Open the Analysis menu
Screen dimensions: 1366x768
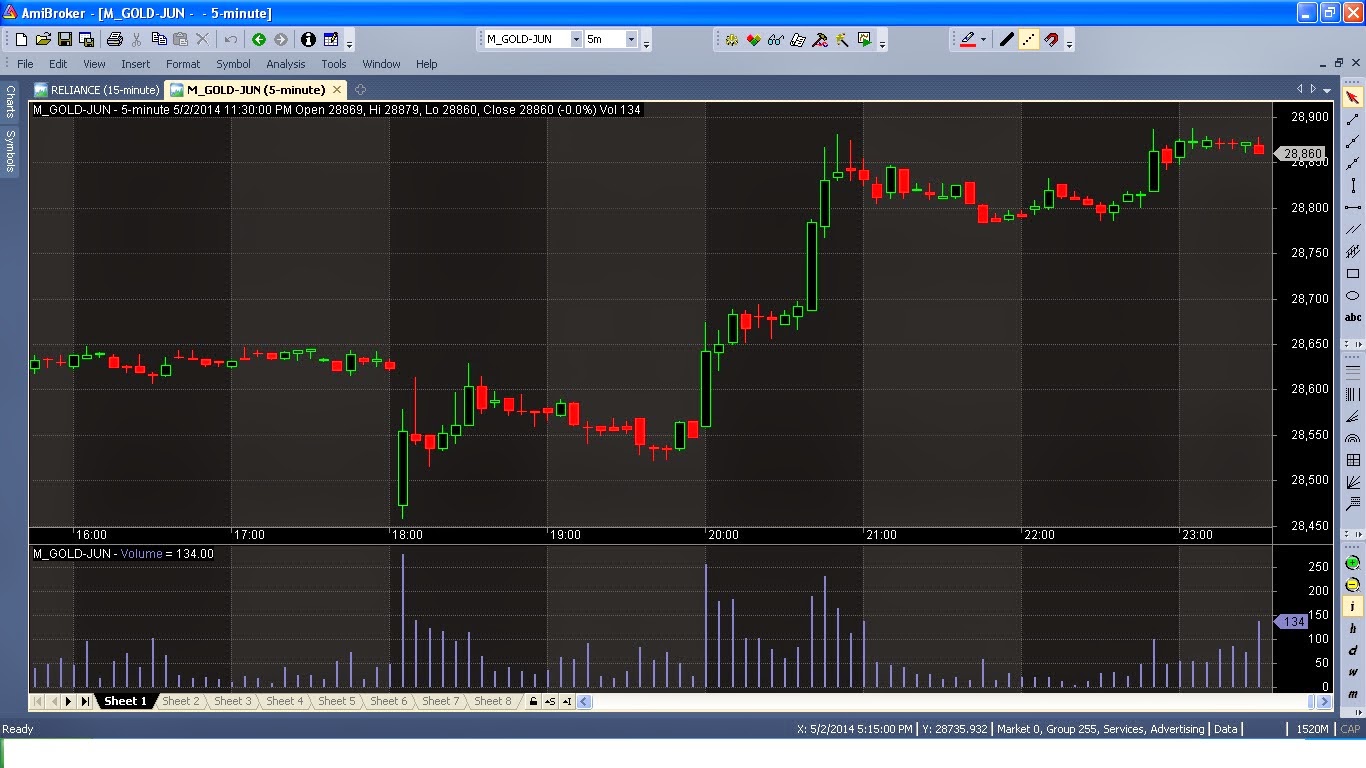pyautogui.click(x=286, y=64)
